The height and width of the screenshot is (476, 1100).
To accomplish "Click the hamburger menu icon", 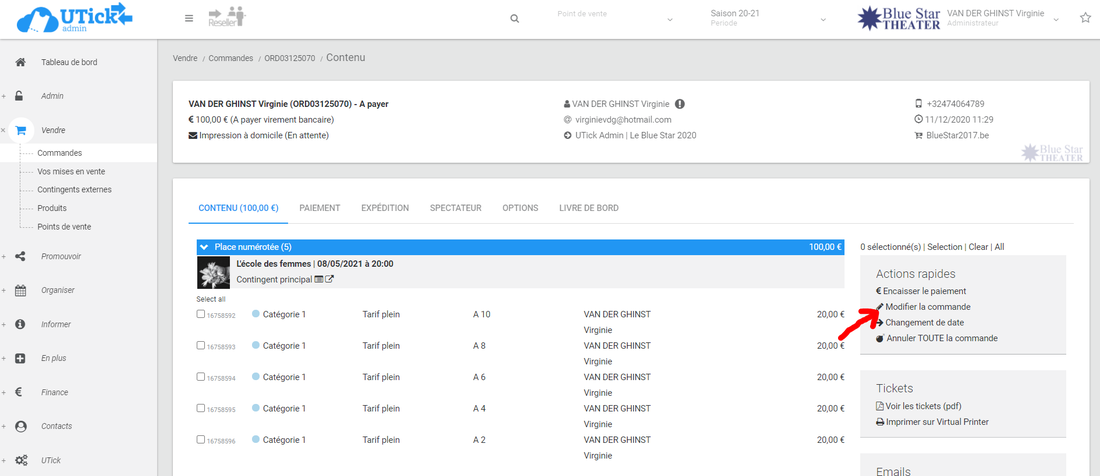I will click(190, 18).
